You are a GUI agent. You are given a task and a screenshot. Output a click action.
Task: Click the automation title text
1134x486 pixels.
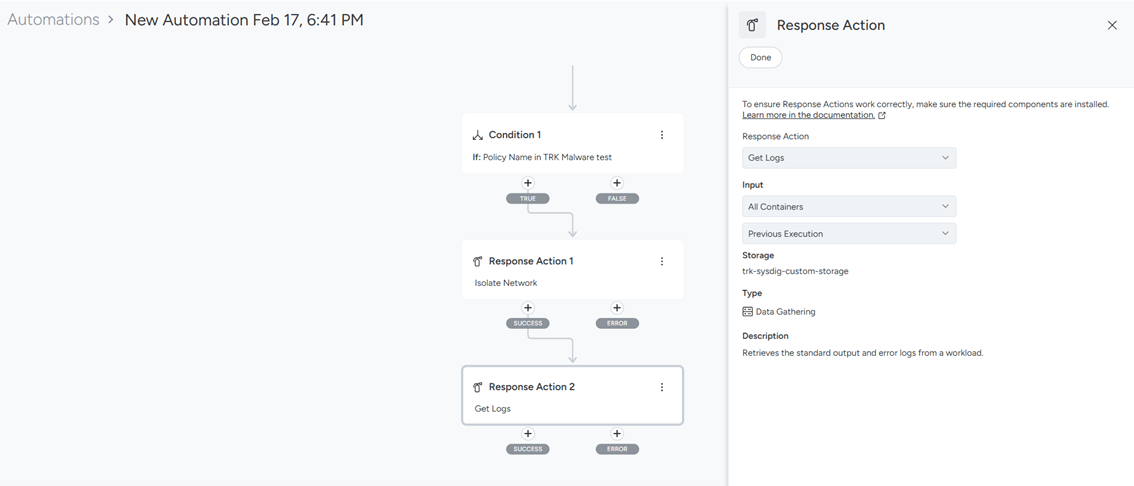(243, 20)
